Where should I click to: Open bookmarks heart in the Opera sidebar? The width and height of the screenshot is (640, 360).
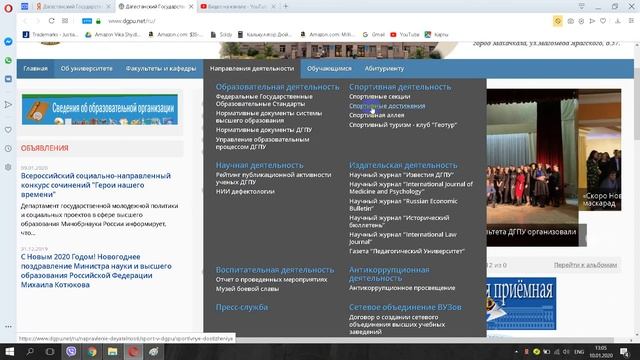[x=8, y=130]
